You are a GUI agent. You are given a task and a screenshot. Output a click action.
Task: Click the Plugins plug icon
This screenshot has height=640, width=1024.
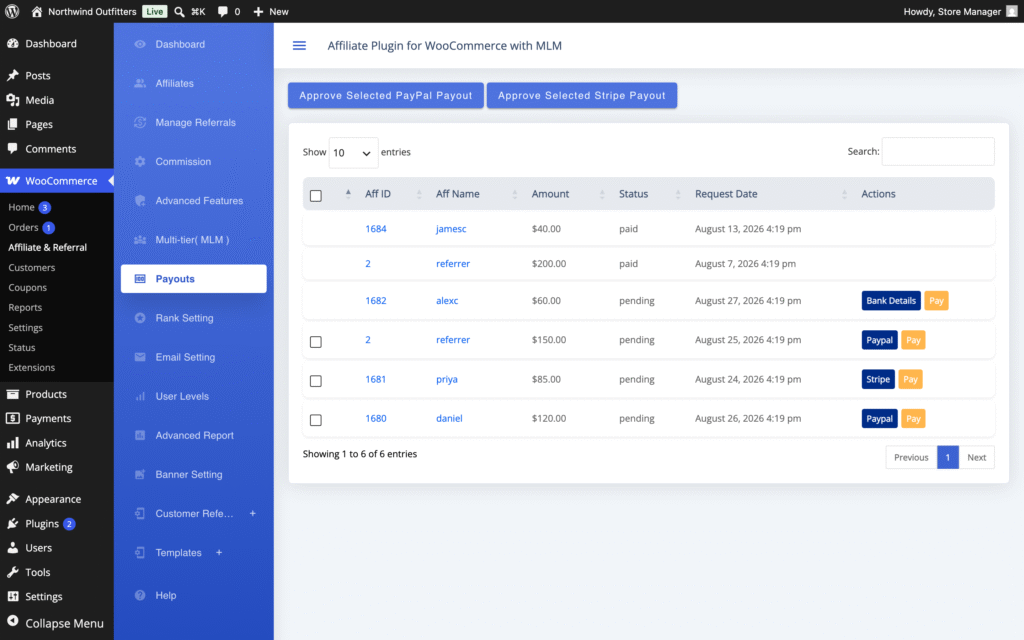12,523
